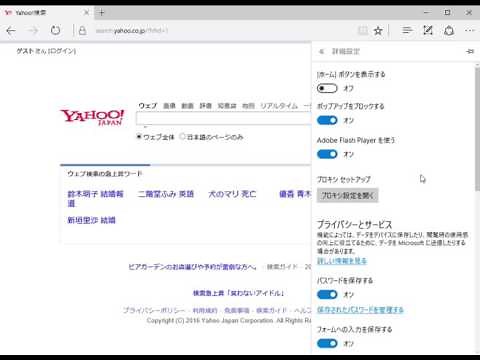Open the '笑わないアイドル' rising search link
480x360 pixels.
(x=239, y=293)
